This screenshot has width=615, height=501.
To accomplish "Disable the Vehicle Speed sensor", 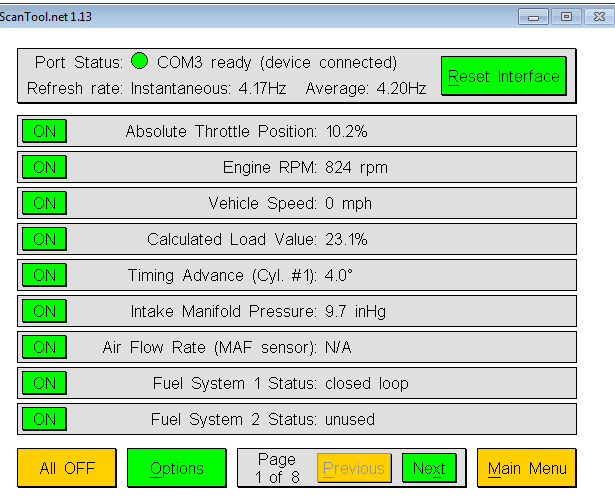I will (44, 203).
